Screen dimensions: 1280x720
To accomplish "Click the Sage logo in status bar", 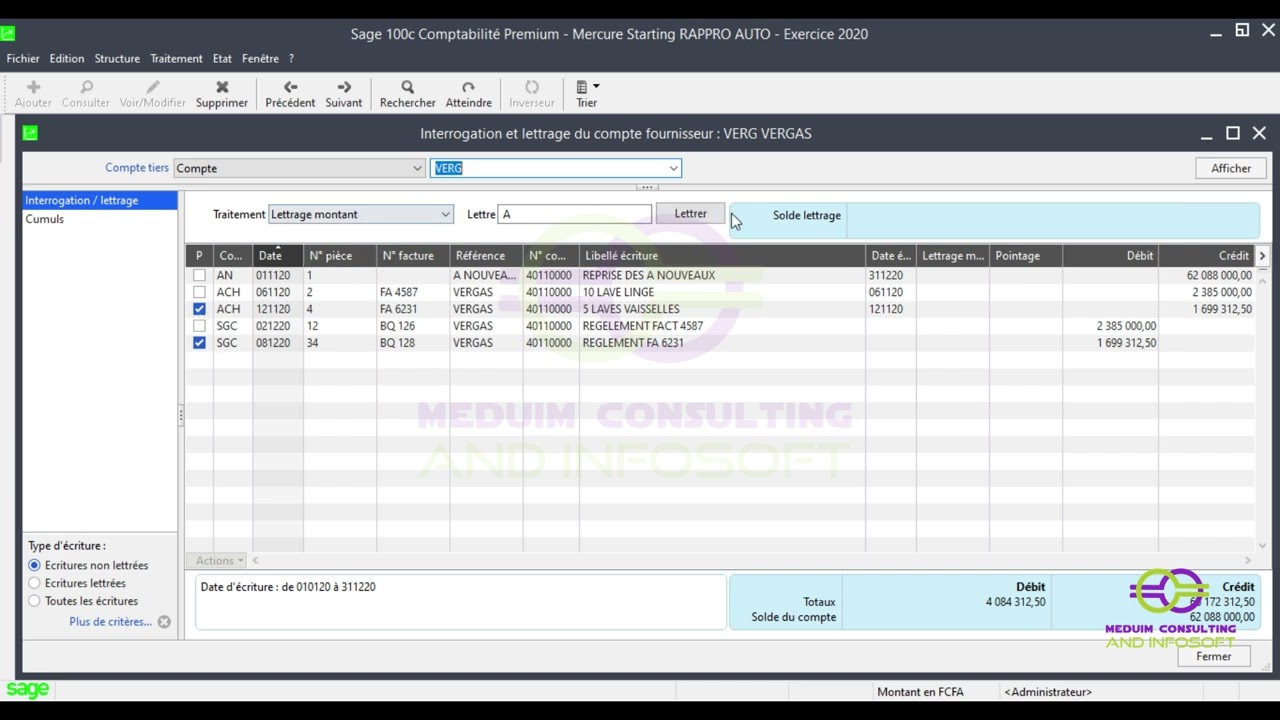I will click(x=28, y=690).
